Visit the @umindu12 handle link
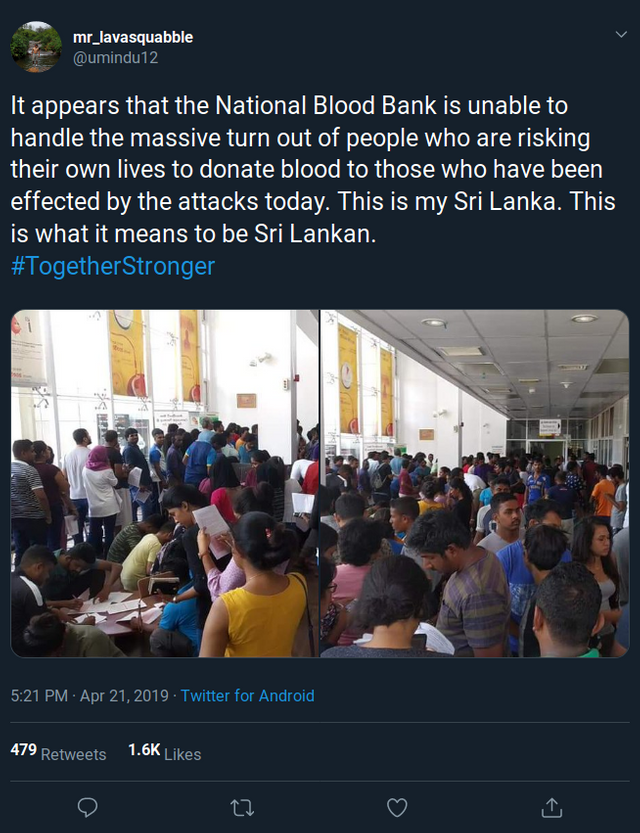The width and height of the screenshot is (640, 833). click(x=116, y=58)
